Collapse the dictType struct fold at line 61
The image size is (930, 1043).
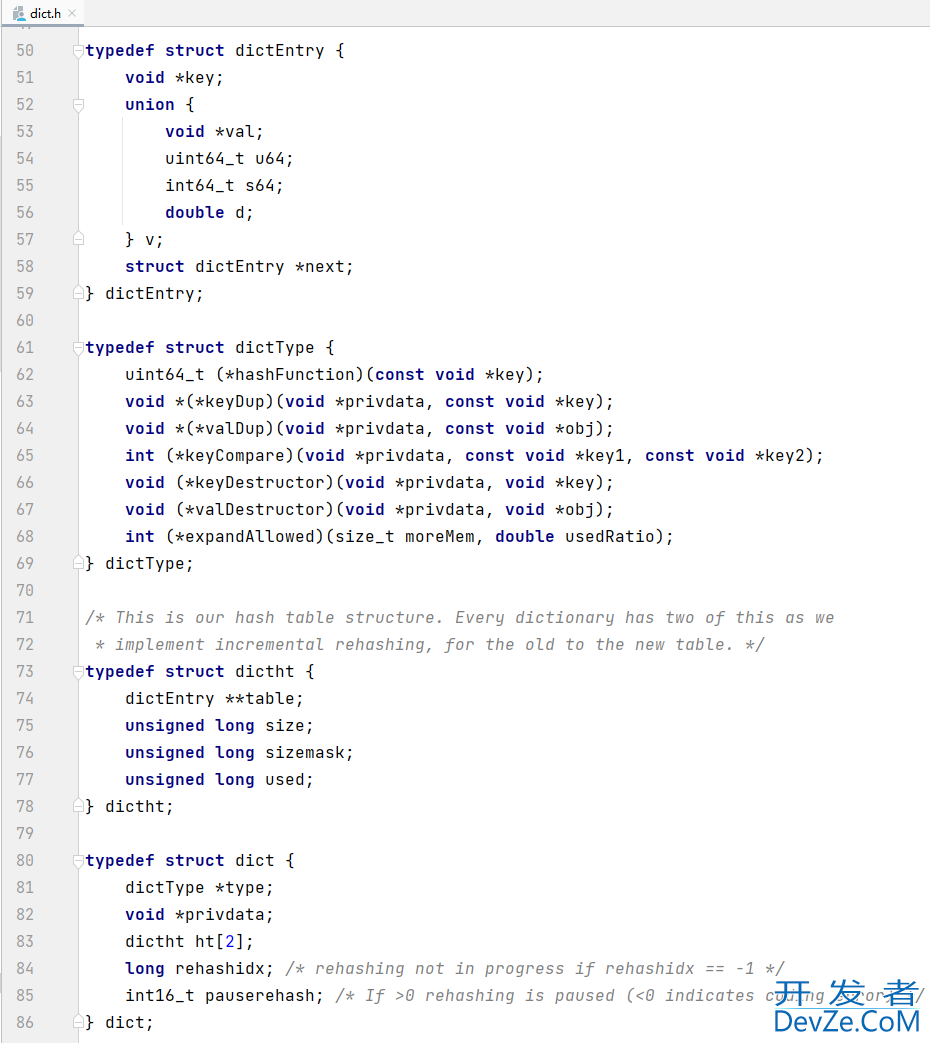(x=78, y=348)
